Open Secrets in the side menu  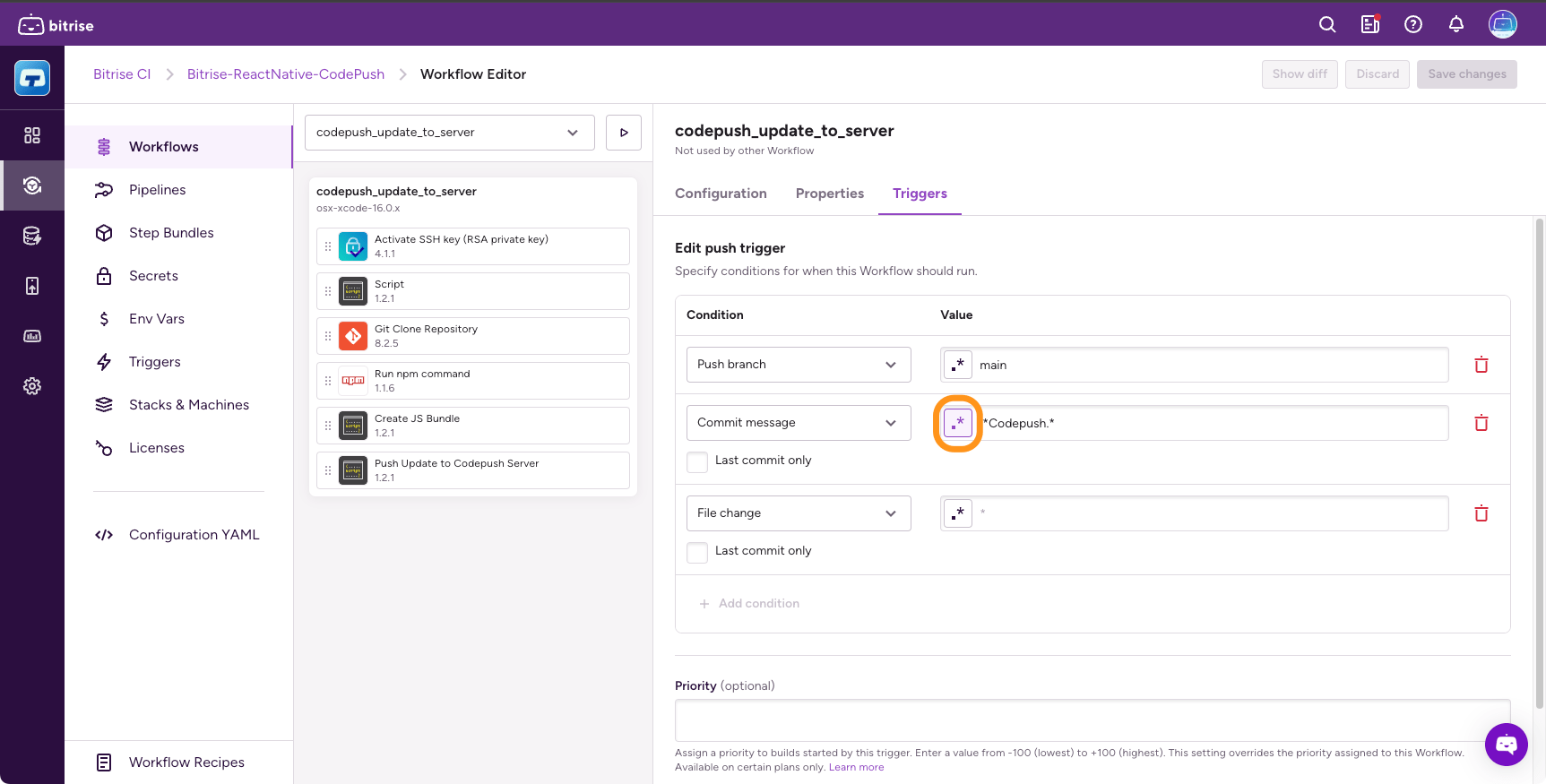point(153,276)
